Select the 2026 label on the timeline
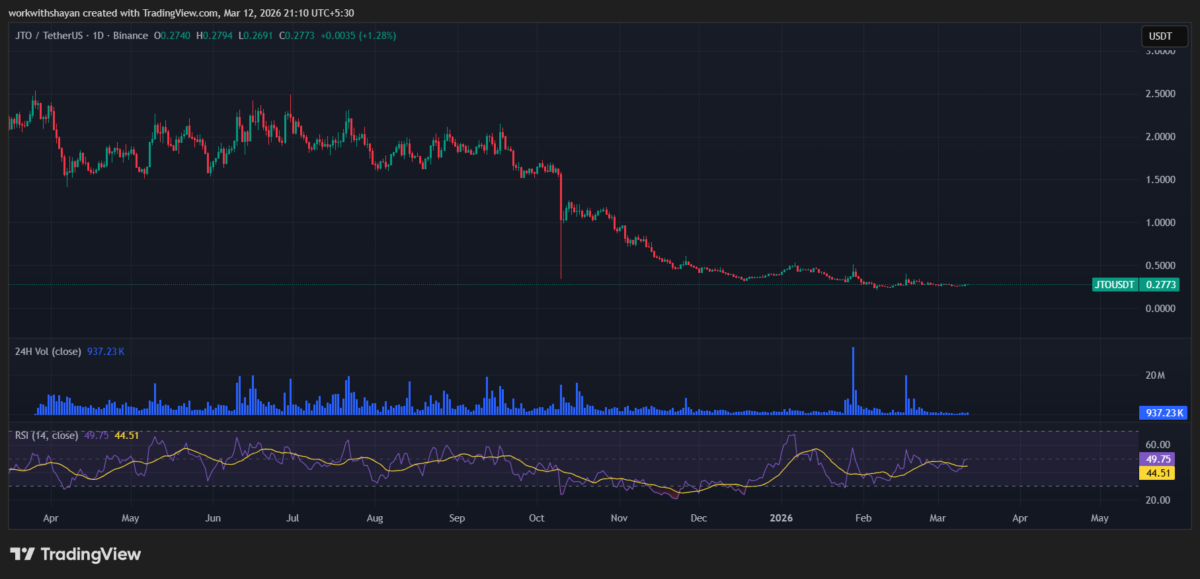Screen dimensions: 1200x579 [781, 518]
